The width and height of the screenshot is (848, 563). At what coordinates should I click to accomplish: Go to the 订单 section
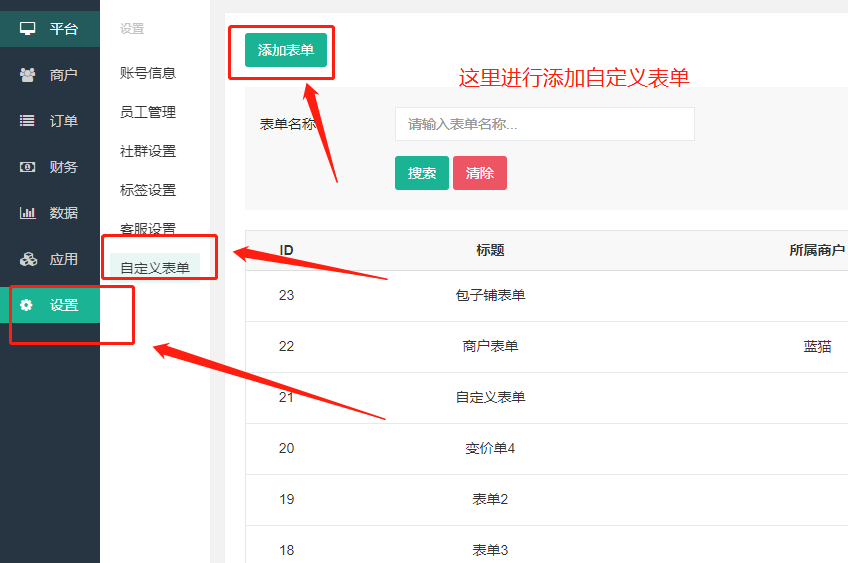[50, 121]
